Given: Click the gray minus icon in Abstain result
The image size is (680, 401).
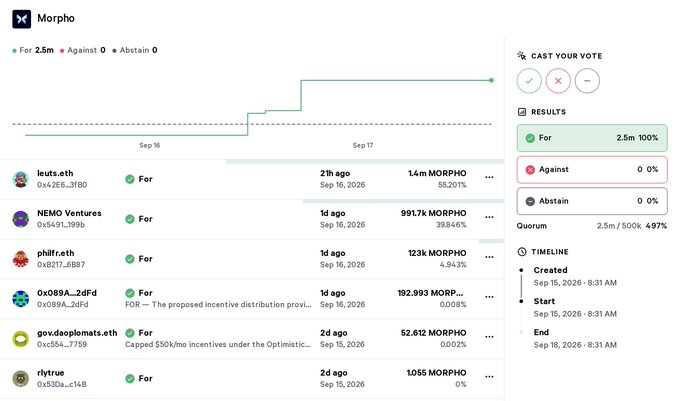Looking at the screenshot, I should click(x=530, y=202).
